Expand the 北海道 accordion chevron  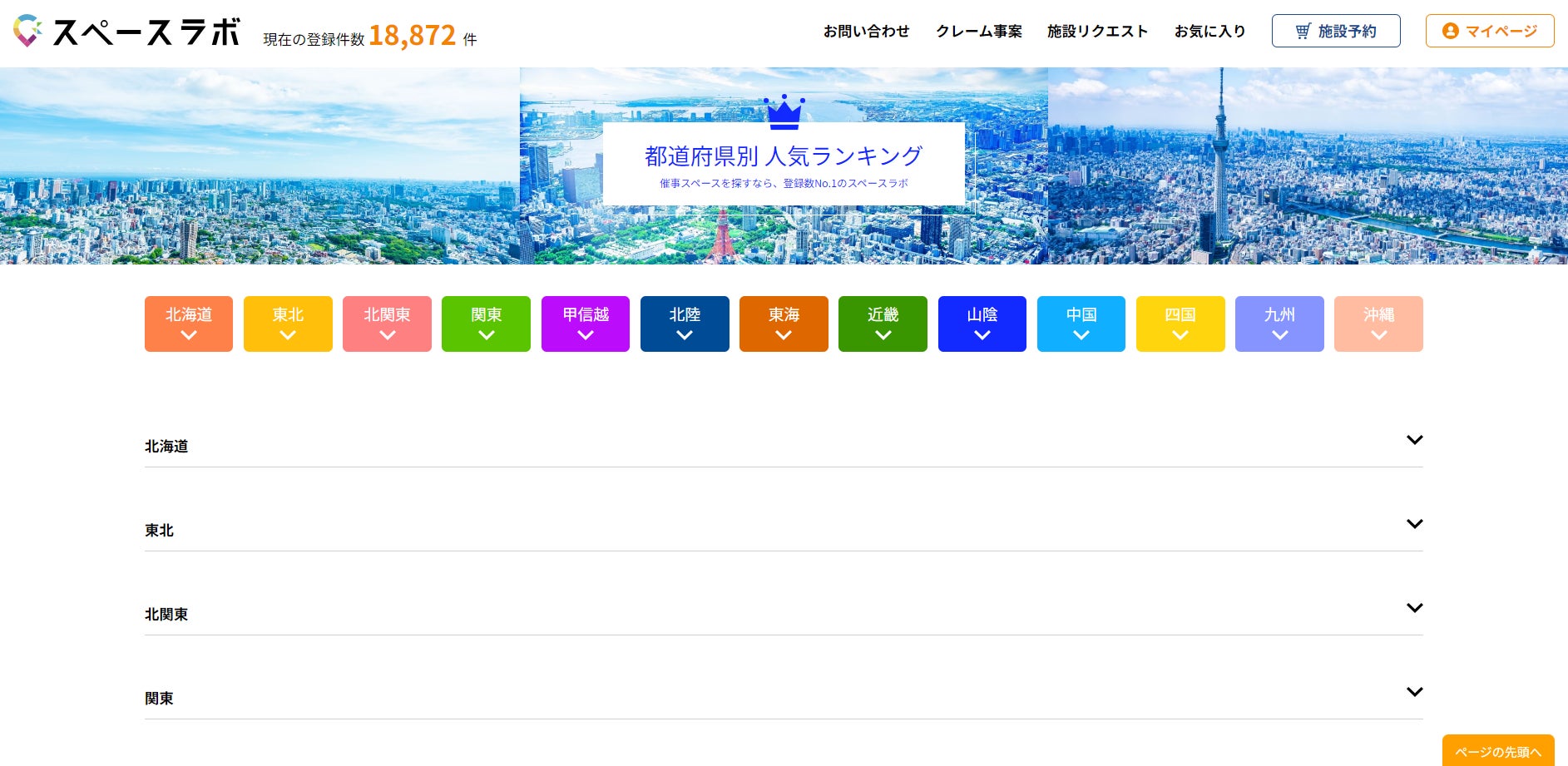pyautogui.click(x=1414, y=440)
